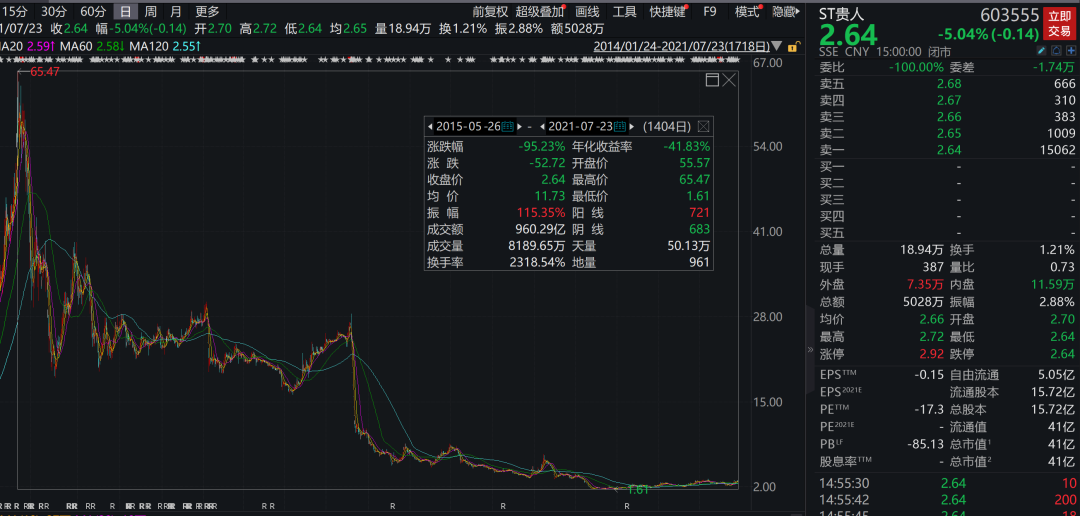Switch to the 周 weekly chart
Viewport: 1080px width, 516px height.
(x=151, y=12)
